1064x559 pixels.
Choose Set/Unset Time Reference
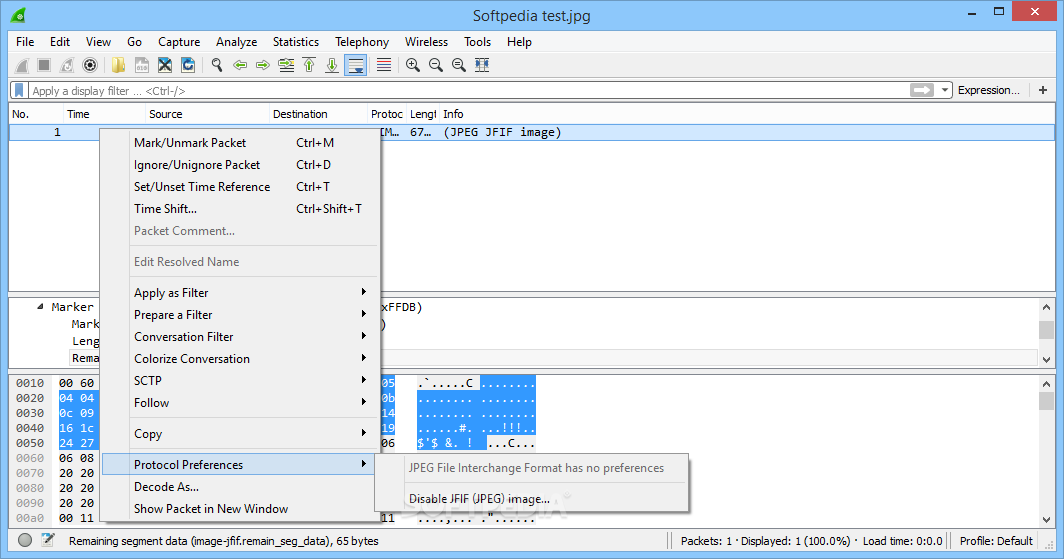pos(239,187)
